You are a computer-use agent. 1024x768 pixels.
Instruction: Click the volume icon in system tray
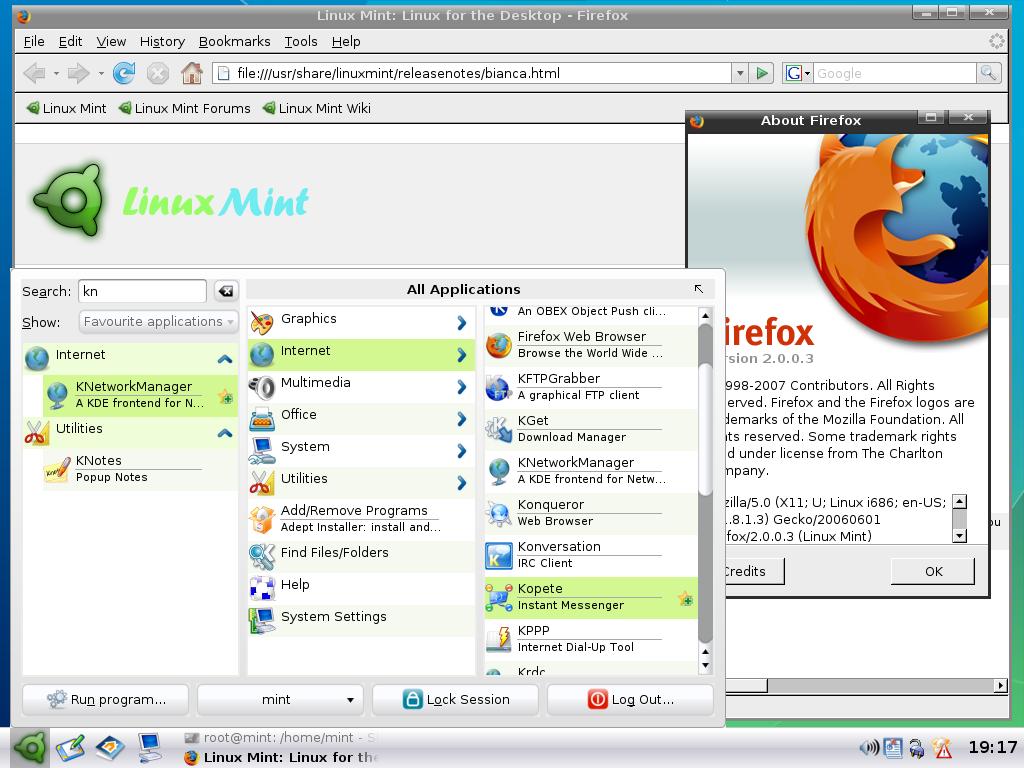click(869, 748)
